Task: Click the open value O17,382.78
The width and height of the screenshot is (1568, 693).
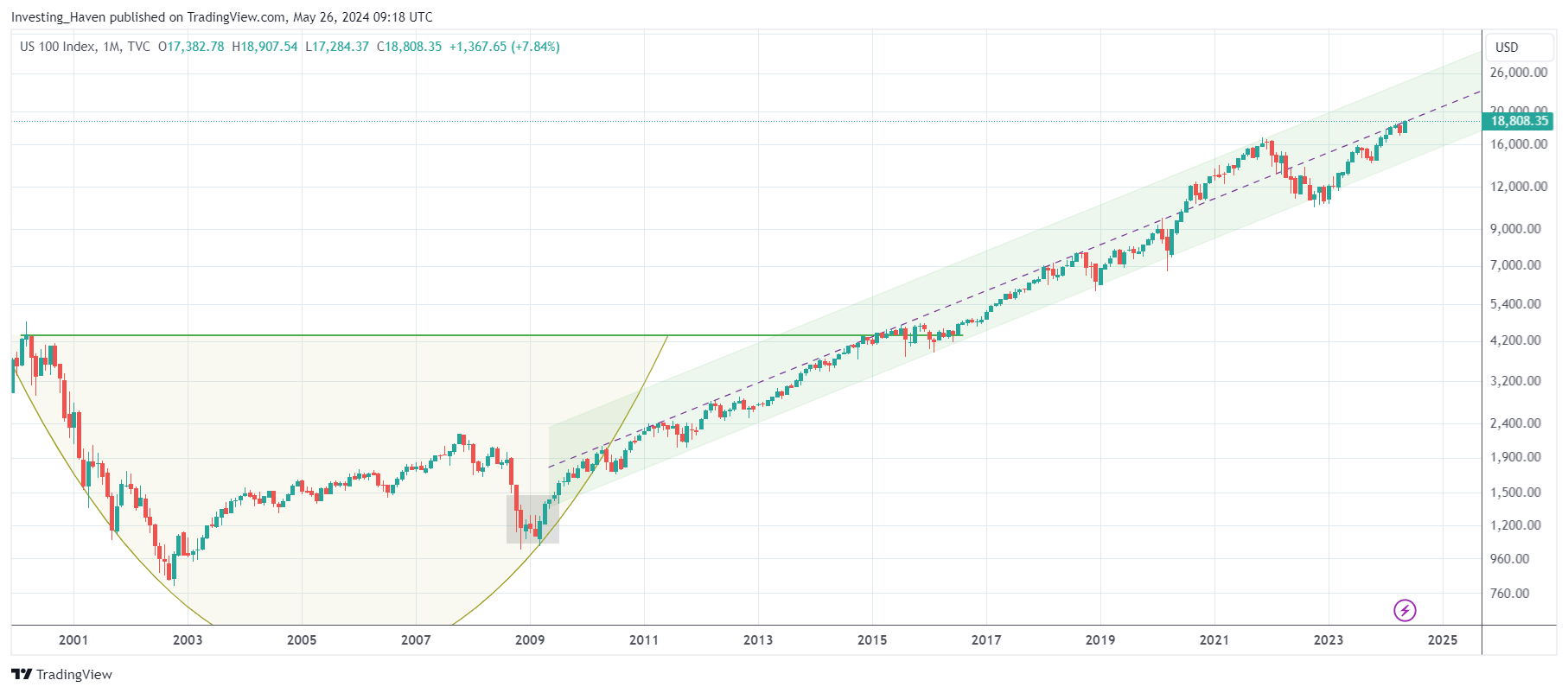Action: click(x=191, y=47)
